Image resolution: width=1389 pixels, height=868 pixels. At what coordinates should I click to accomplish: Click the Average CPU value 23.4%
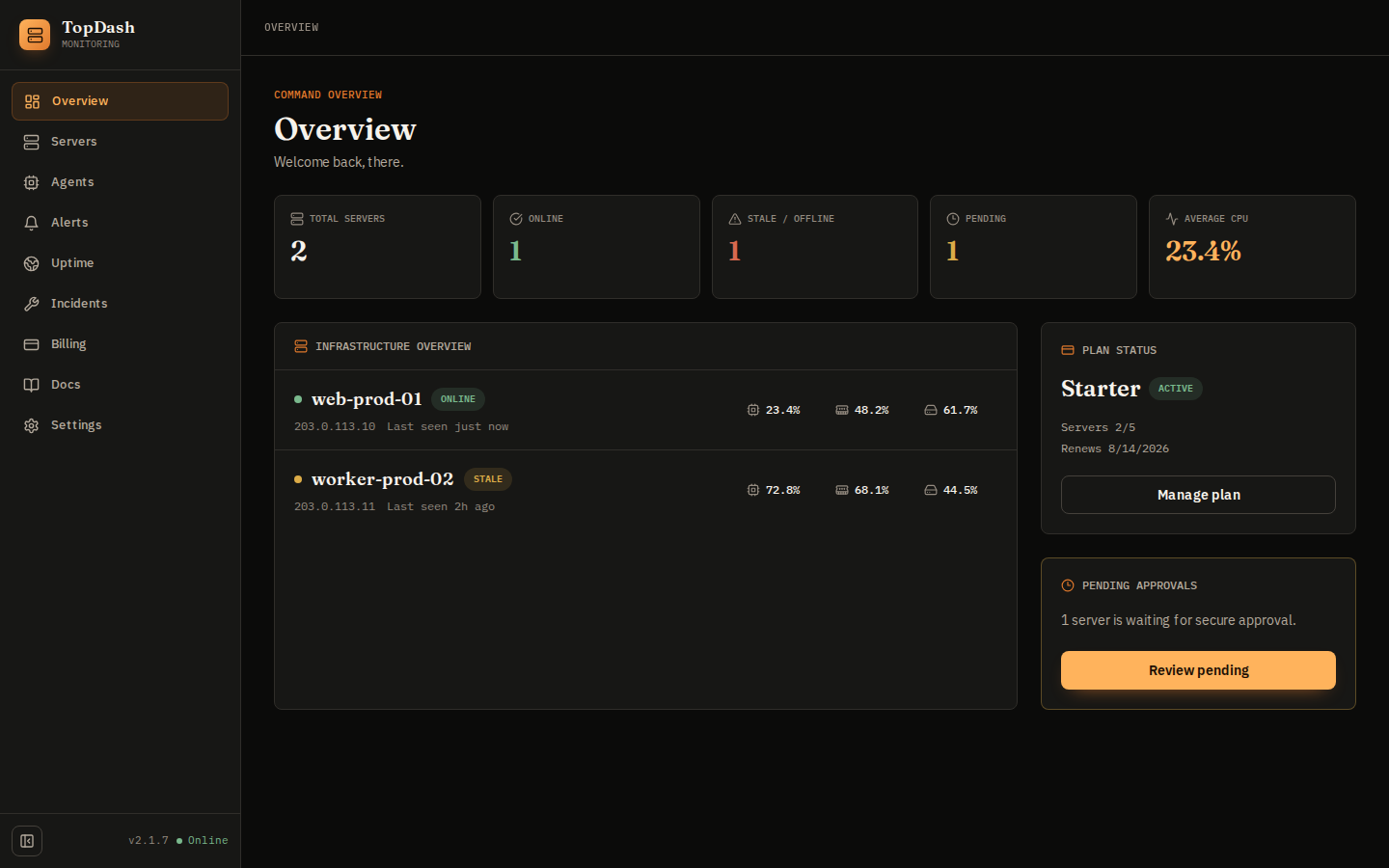pos(1203,251)
